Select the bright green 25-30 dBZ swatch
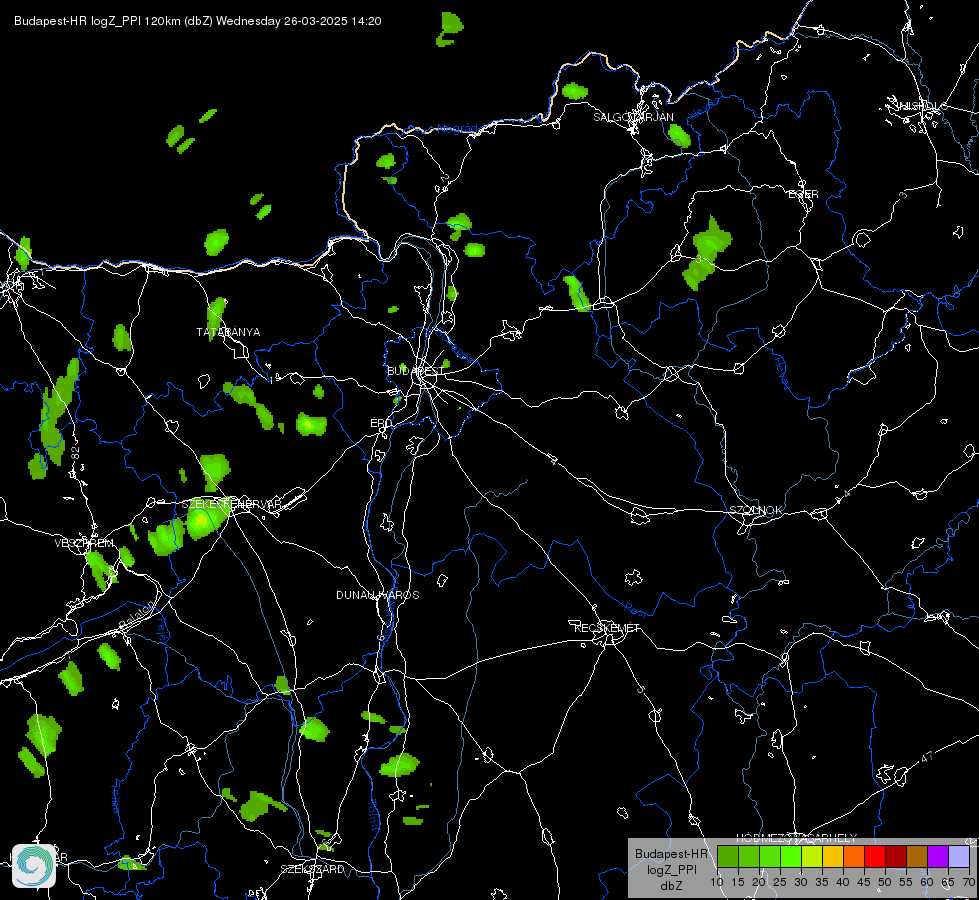 [791, 856]
